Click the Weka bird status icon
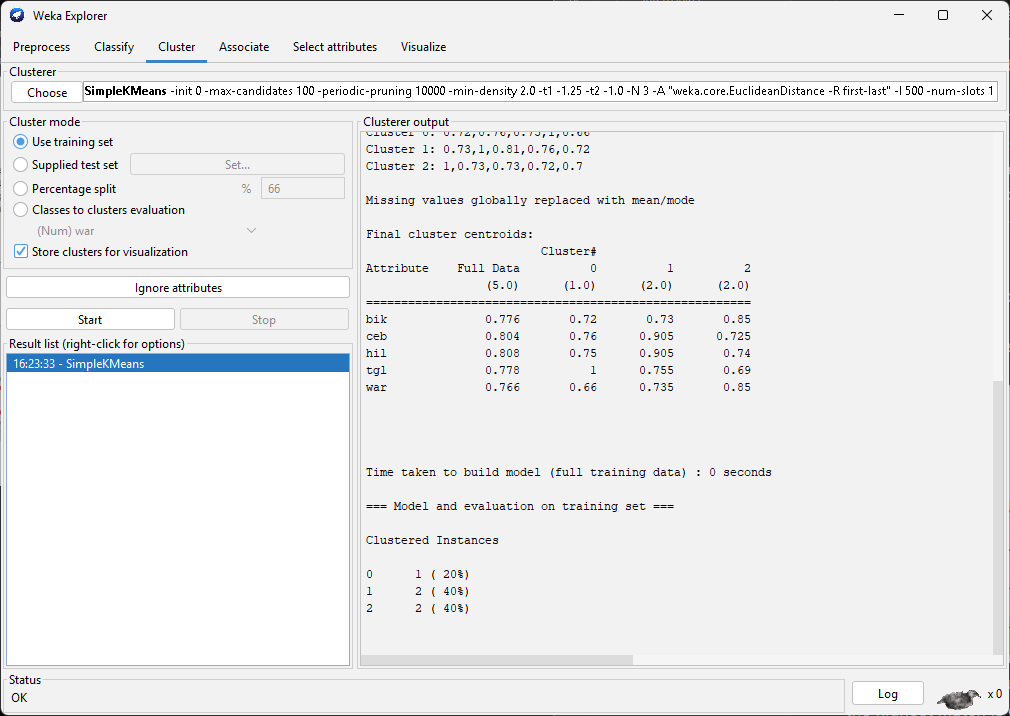The width and height of the screenshot is (1010, 716). pos(960,696)
